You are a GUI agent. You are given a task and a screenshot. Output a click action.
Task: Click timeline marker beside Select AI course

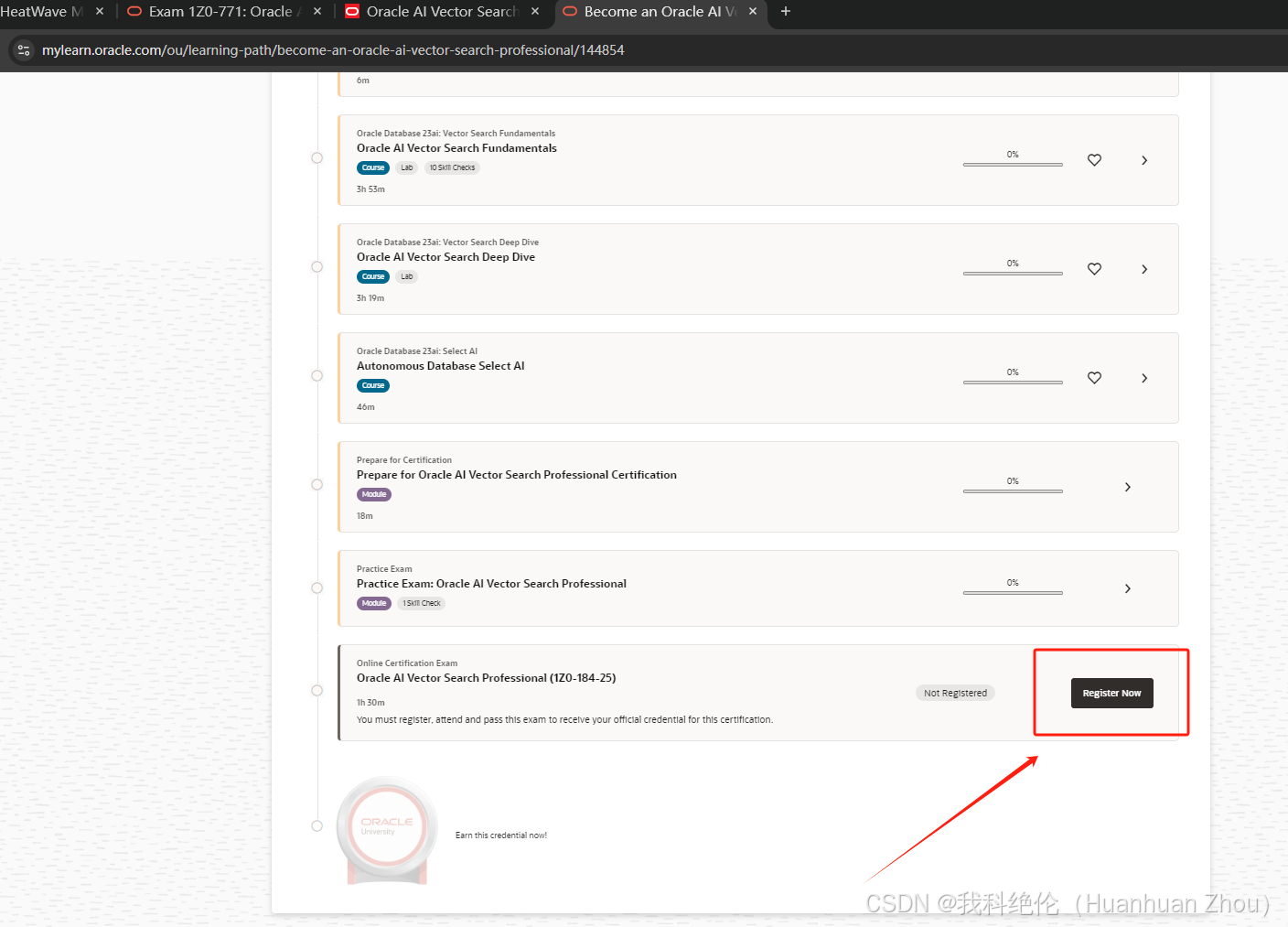[317, 375]
